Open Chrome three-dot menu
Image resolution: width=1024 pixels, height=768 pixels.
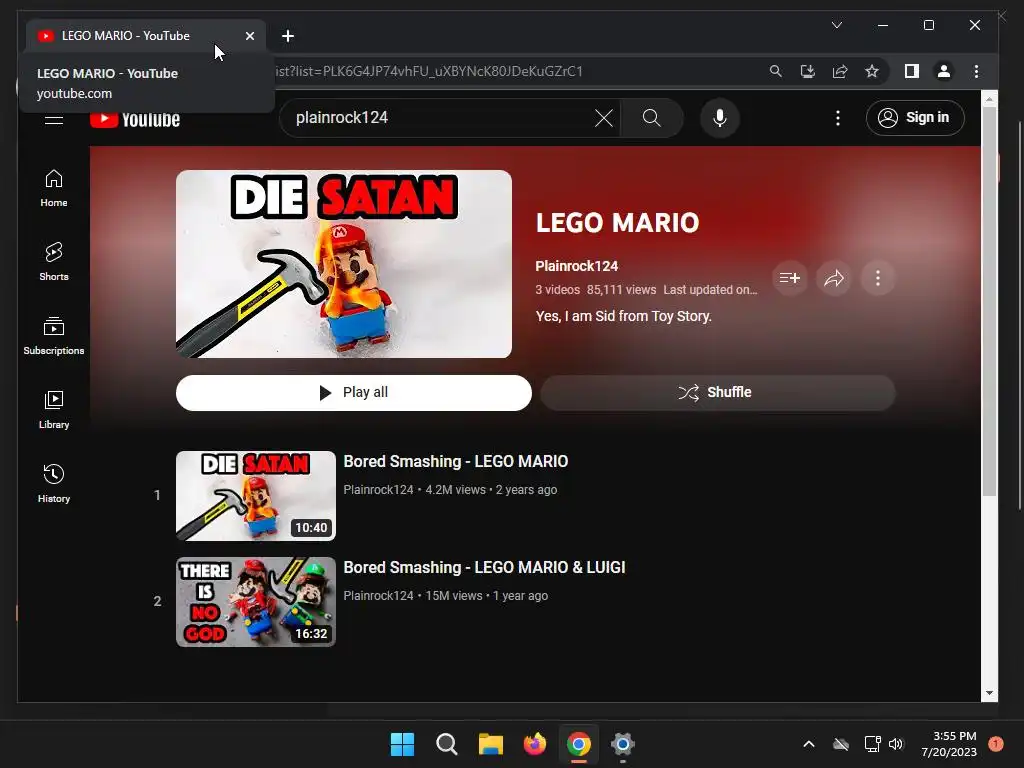coord(976,71)
